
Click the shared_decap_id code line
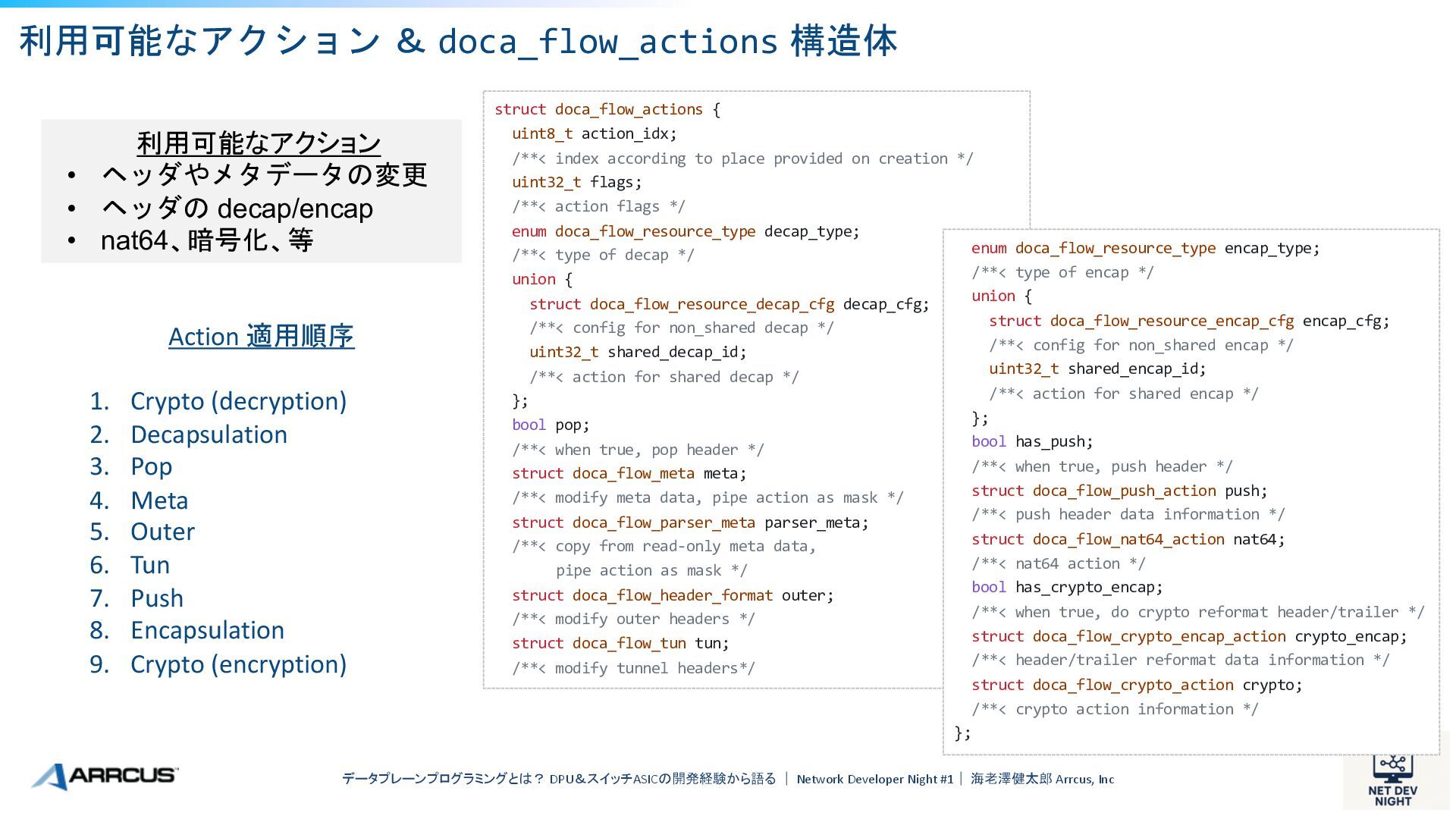(x=637, y=352)
